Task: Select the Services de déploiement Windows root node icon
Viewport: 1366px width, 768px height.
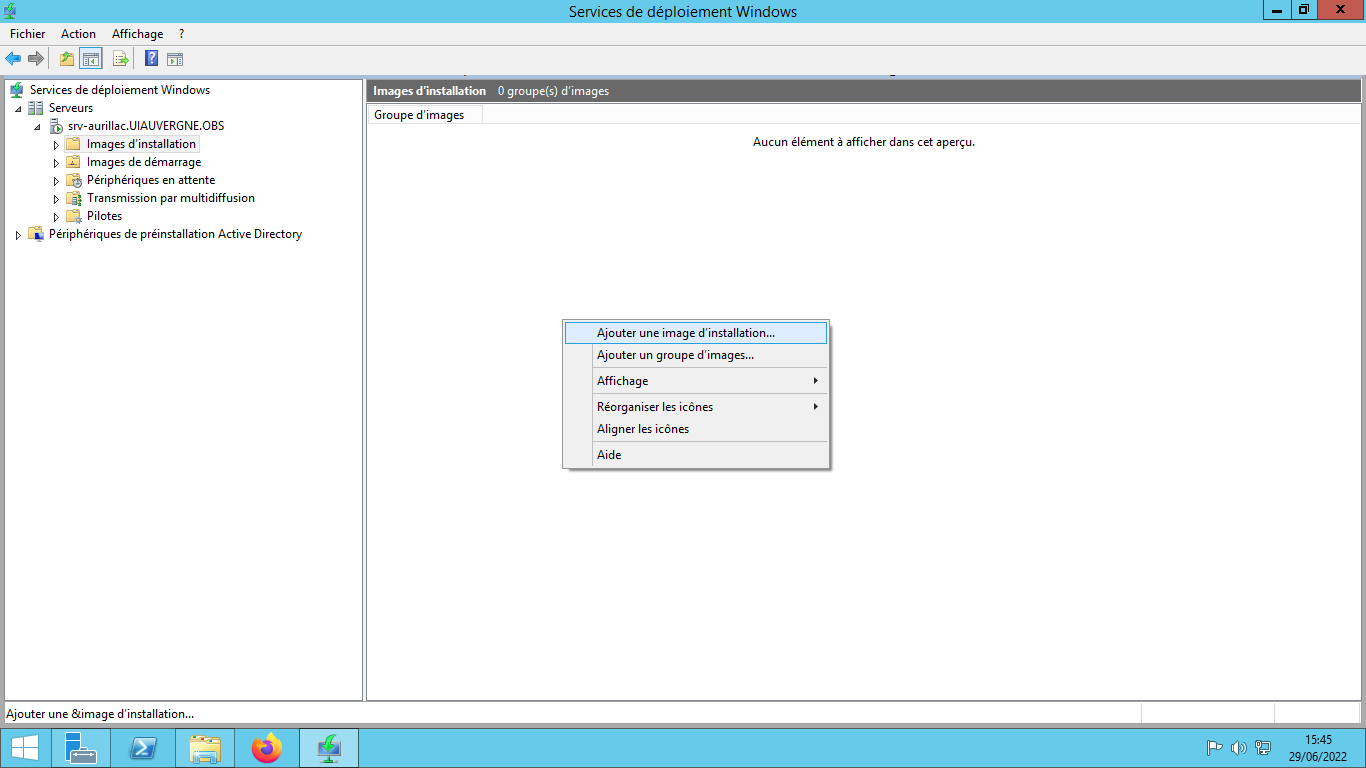Action: coord(17,90)
